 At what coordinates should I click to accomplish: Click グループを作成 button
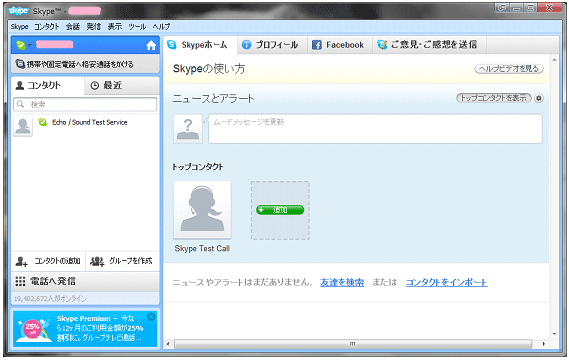123,261
